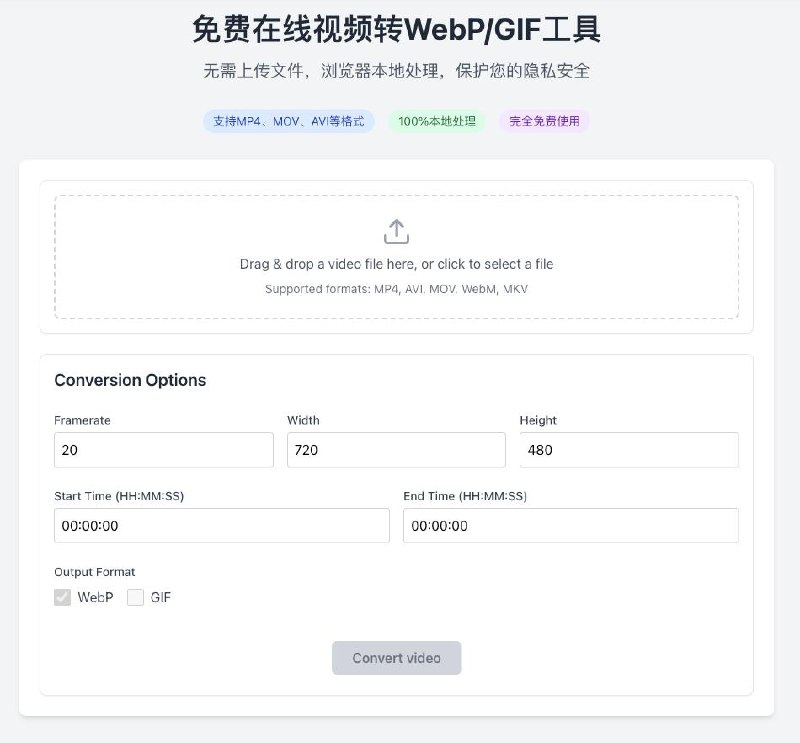
Task: Disable the WebP output format checkbox
Action: click(62, 597)
